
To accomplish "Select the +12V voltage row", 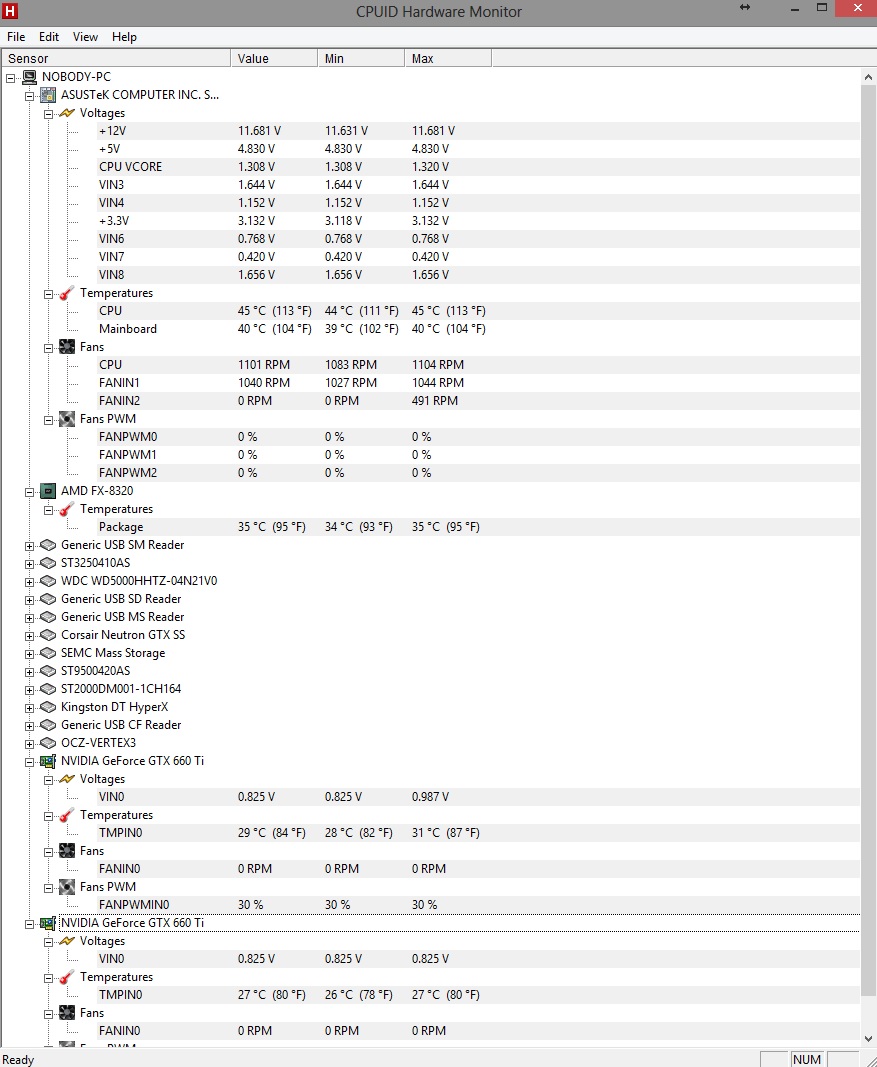I will [x=478, y=131].
